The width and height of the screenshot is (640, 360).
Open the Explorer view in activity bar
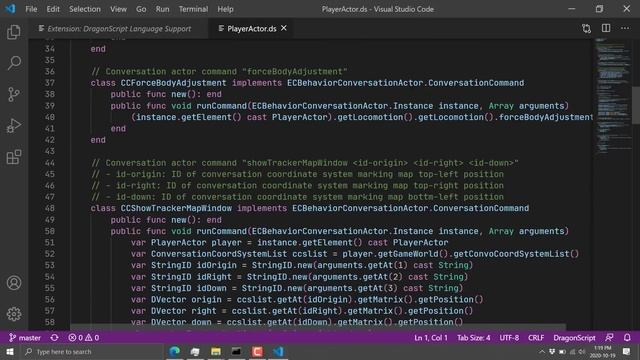pyautogui.click(x=14, y=32)
